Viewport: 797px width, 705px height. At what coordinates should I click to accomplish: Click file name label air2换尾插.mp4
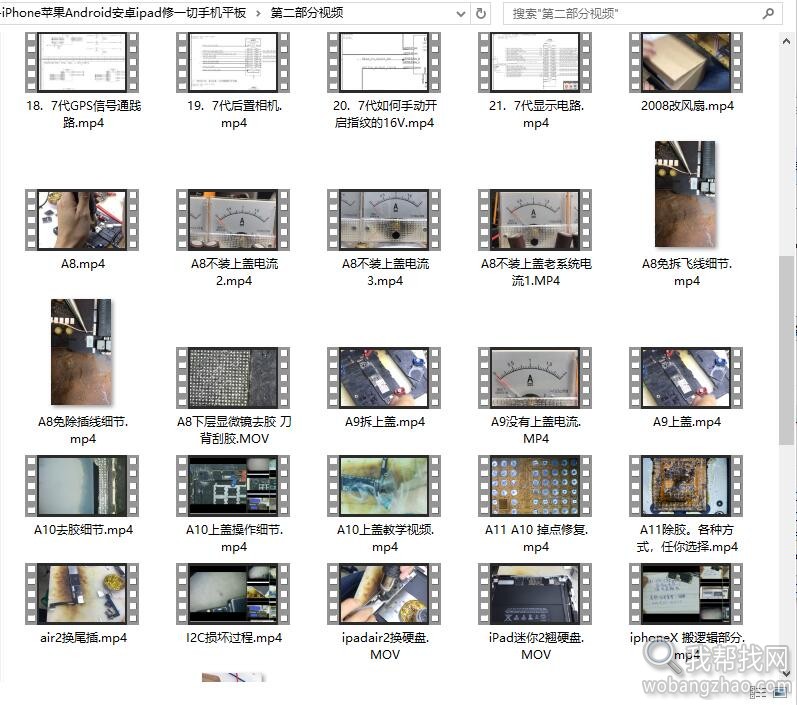tap(83, 637)
